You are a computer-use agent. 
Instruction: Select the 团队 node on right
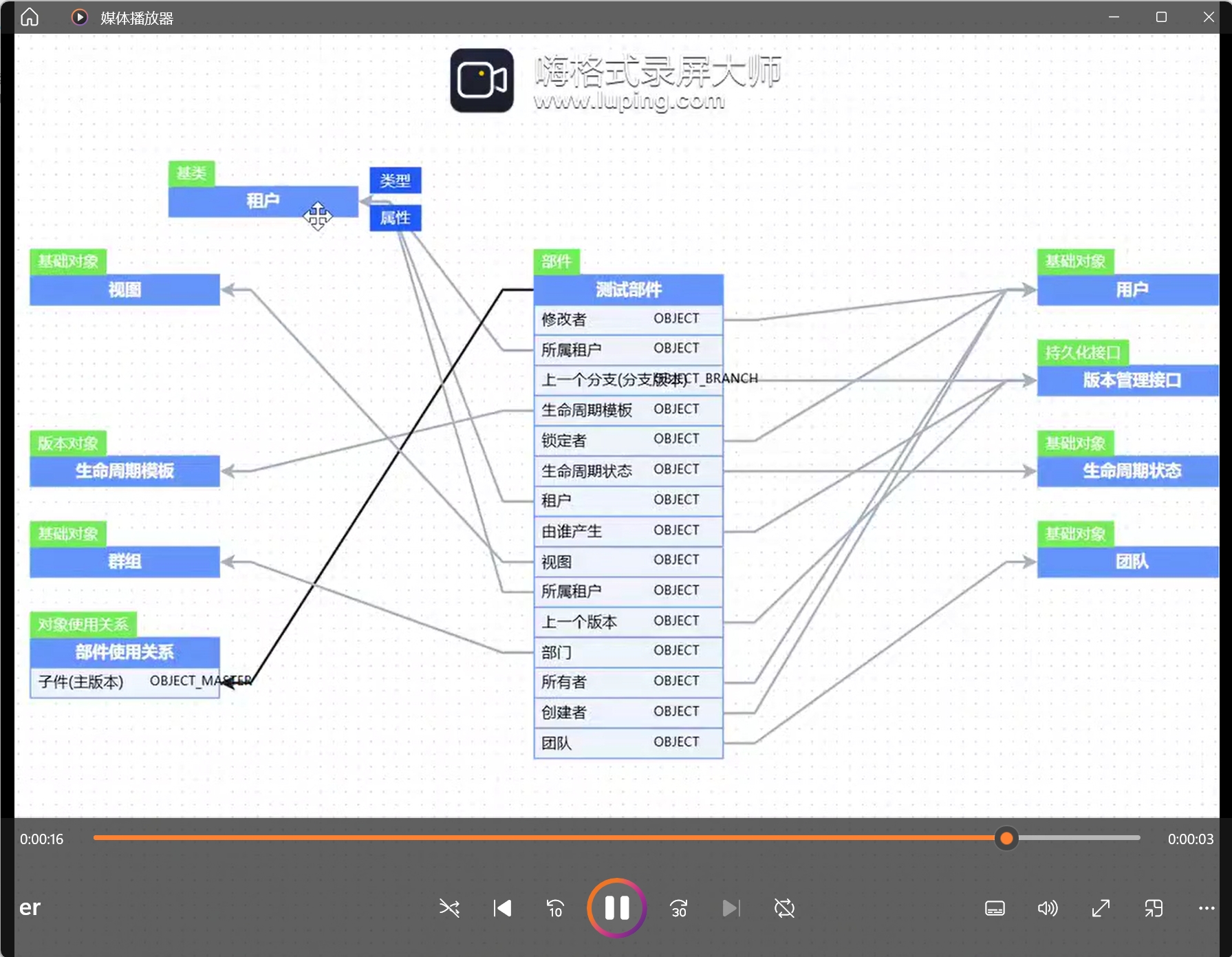coord(1128,561)
